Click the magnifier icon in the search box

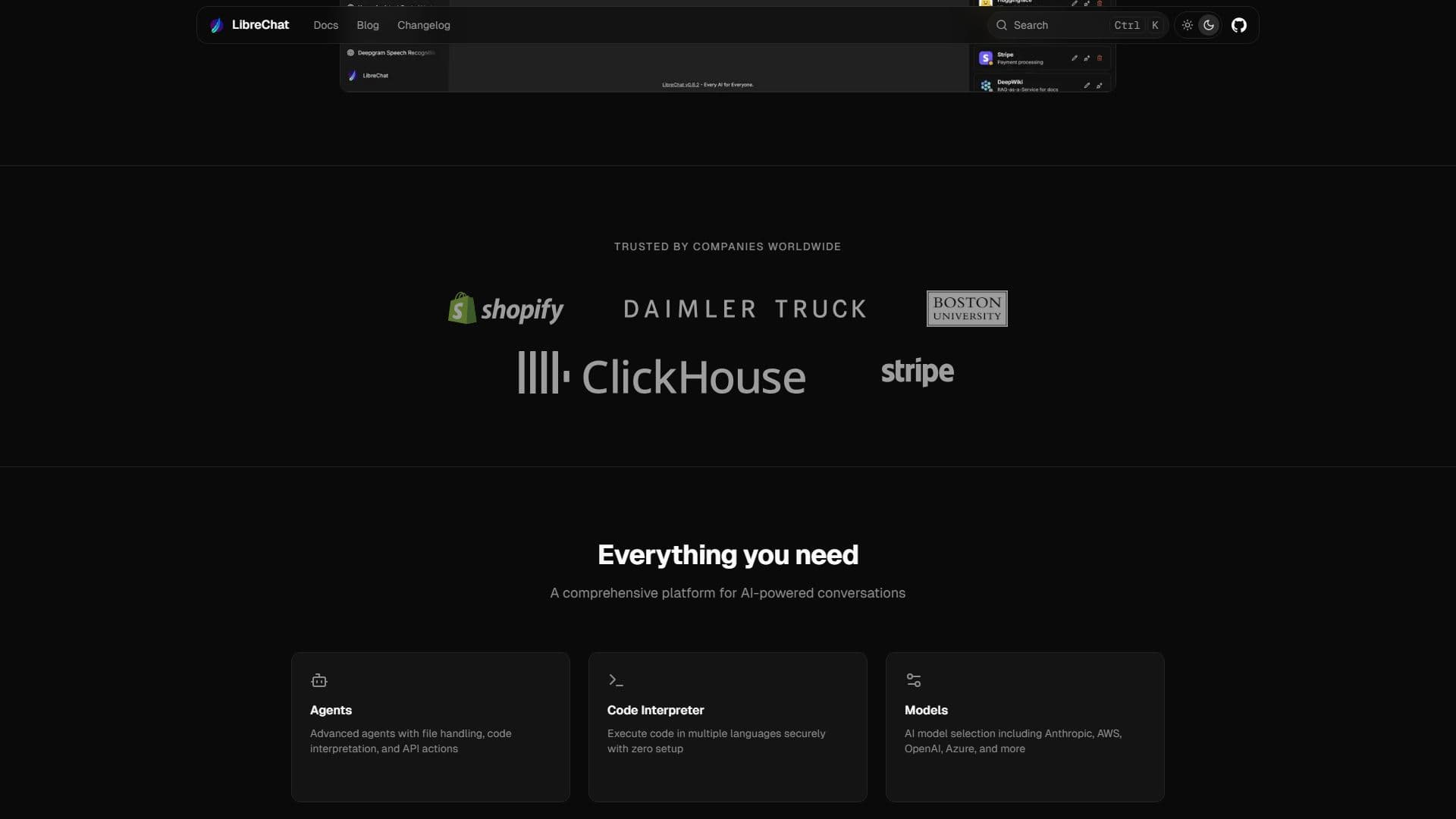1002,25
